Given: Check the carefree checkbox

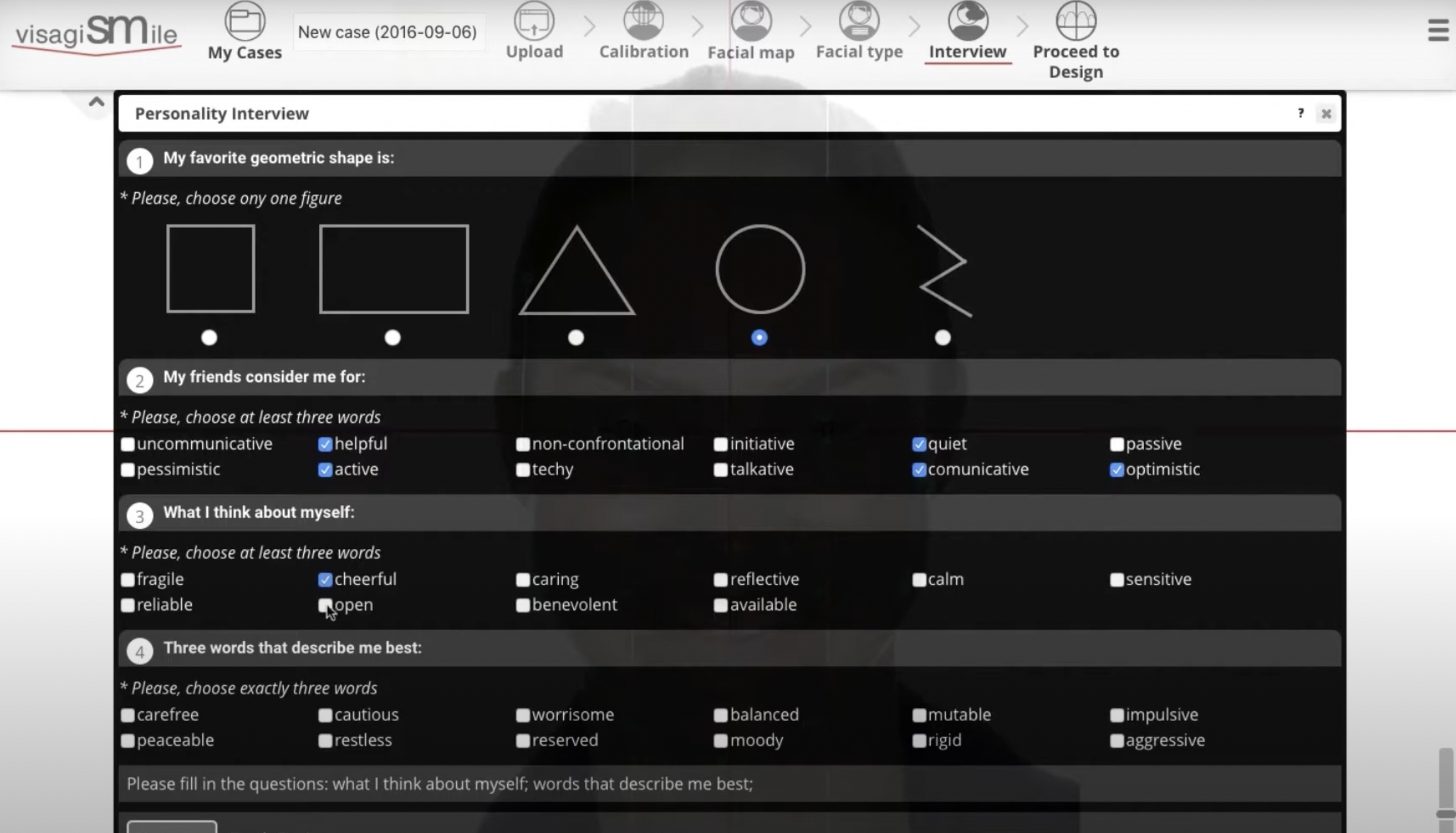Looking at the screenshot, I should pos(127,715).
